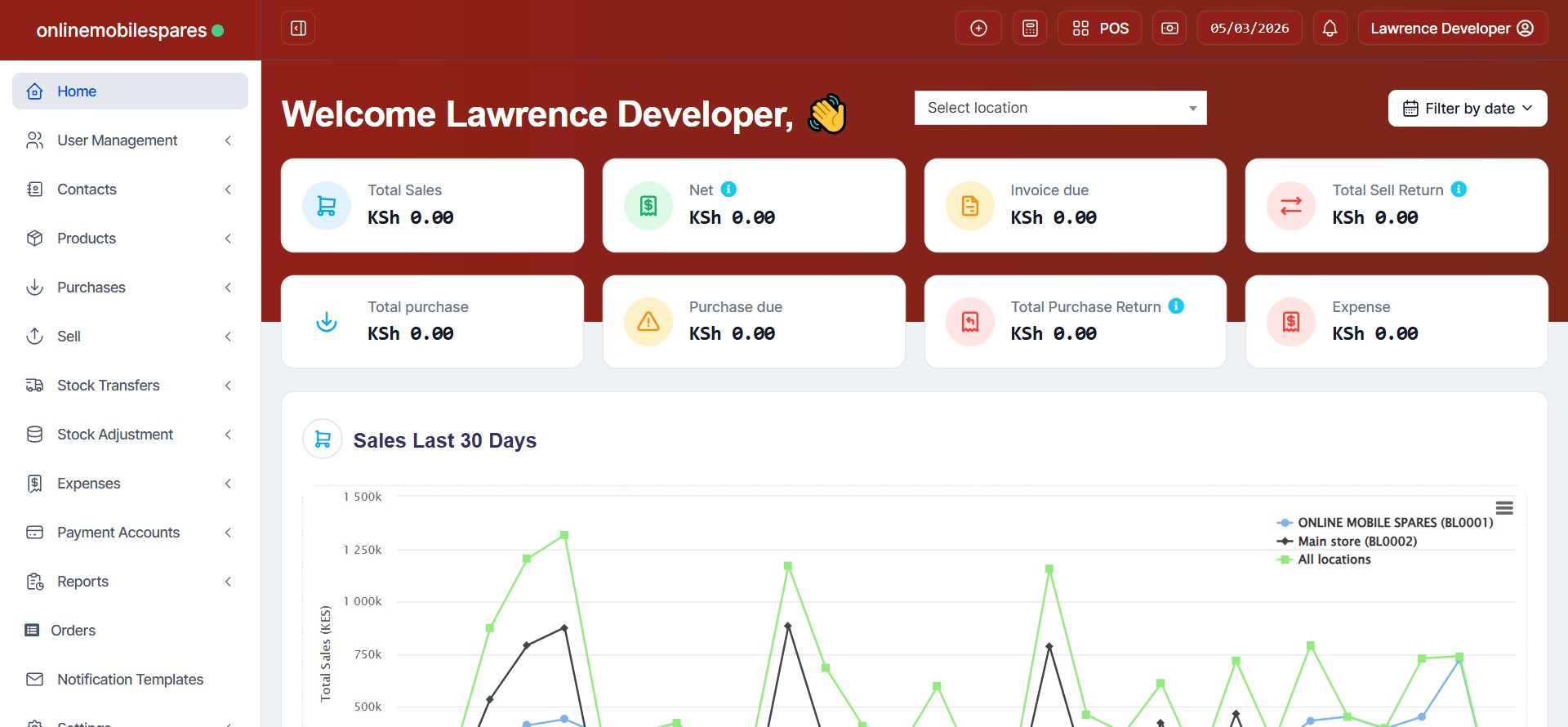The width and height of the screenshot is (1568, 727).
Task: Open the POS screen
Action: (1099, 29)
